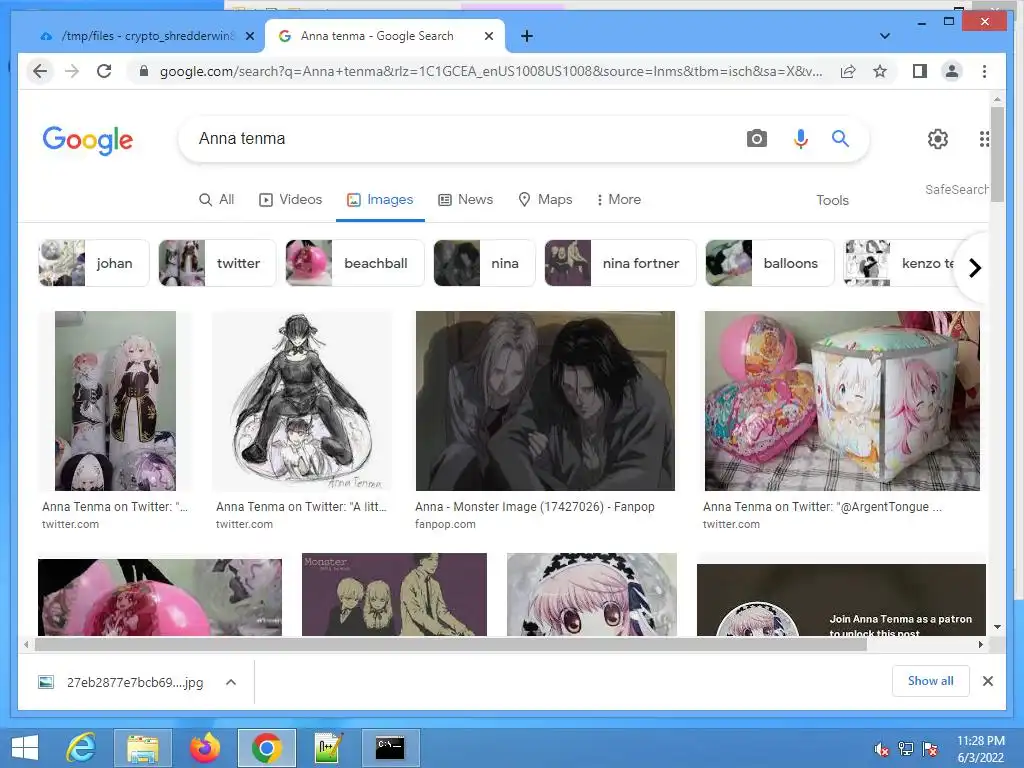Click the muted volume tray icon

point(882,749)
